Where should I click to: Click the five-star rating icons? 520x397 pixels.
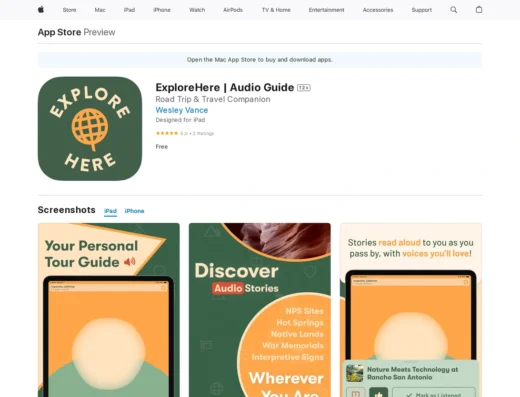coord(167,133)
